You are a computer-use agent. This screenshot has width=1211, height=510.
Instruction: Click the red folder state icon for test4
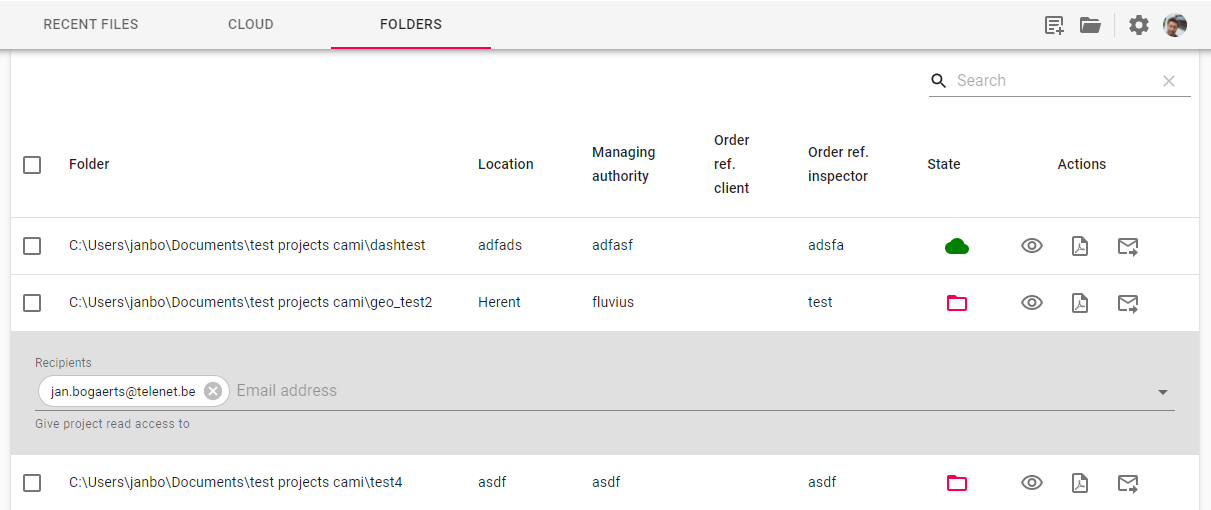point(957,483)
